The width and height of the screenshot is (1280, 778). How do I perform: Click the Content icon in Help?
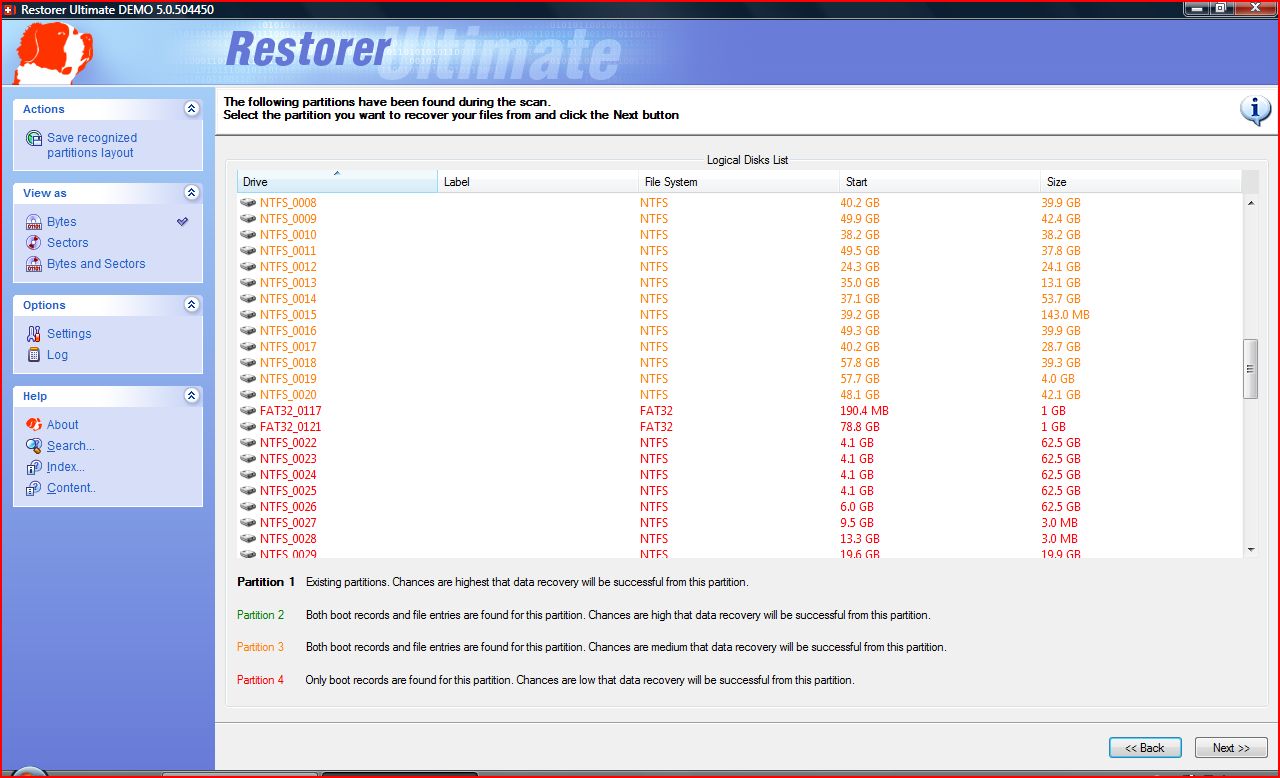34,488
